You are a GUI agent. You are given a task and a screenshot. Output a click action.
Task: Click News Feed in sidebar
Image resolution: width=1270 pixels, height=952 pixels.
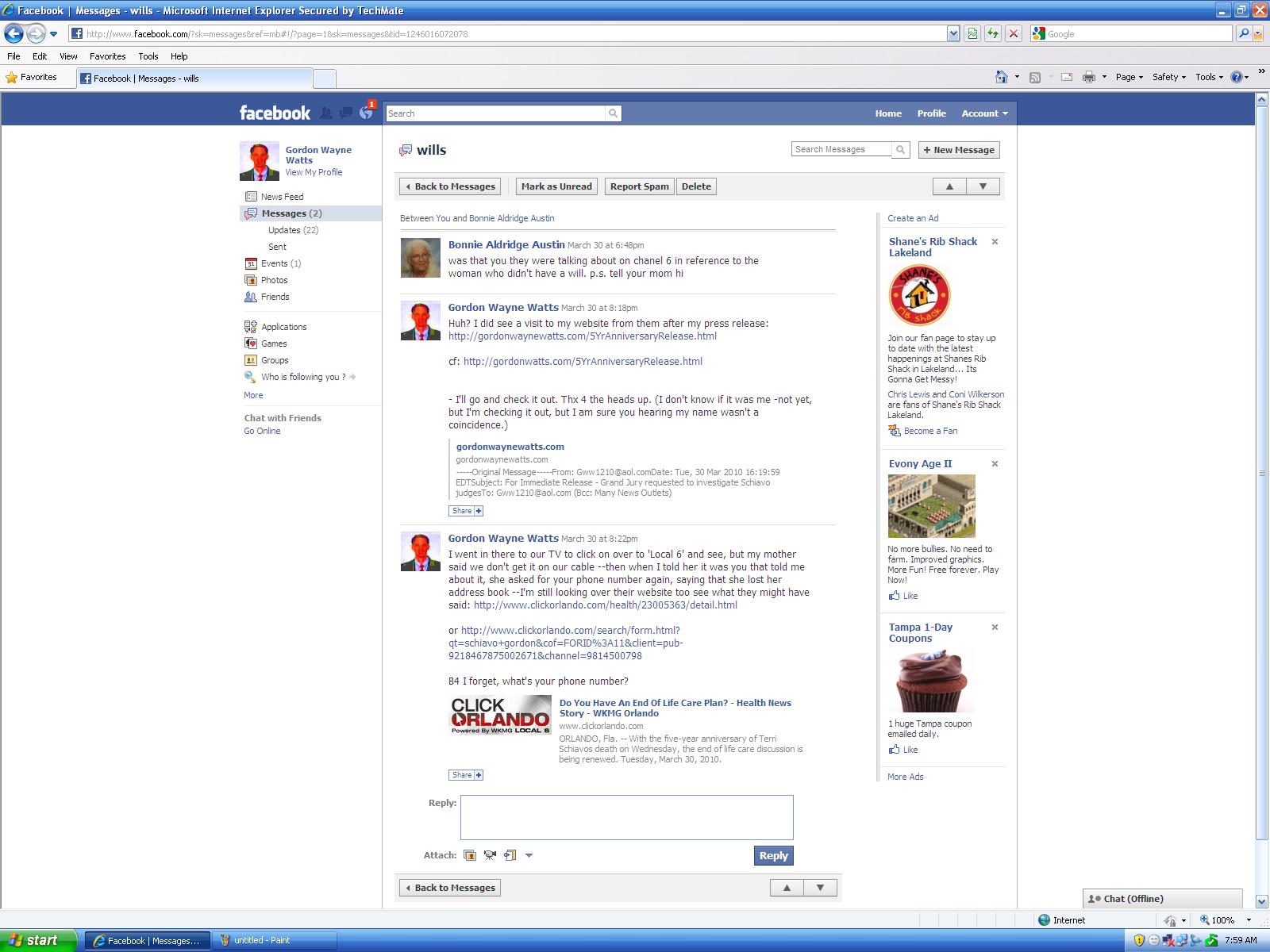[282, 197]
